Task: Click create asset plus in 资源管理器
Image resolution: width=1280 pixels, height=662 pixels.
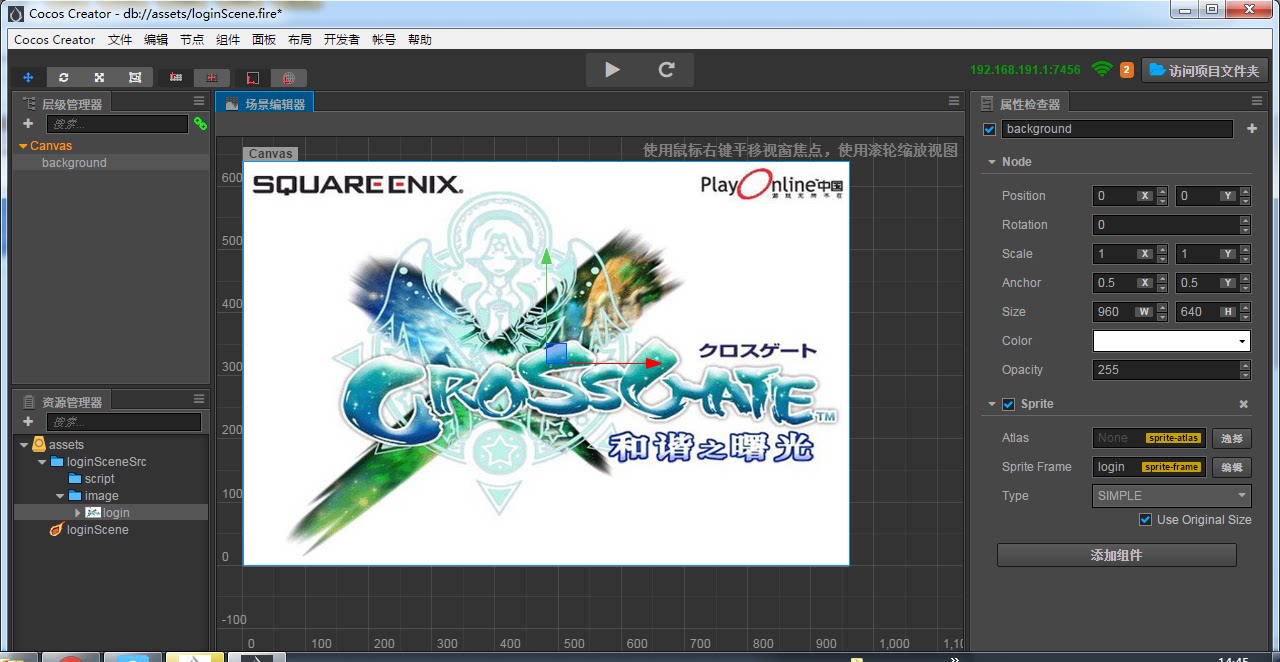Action: point(28,422)
